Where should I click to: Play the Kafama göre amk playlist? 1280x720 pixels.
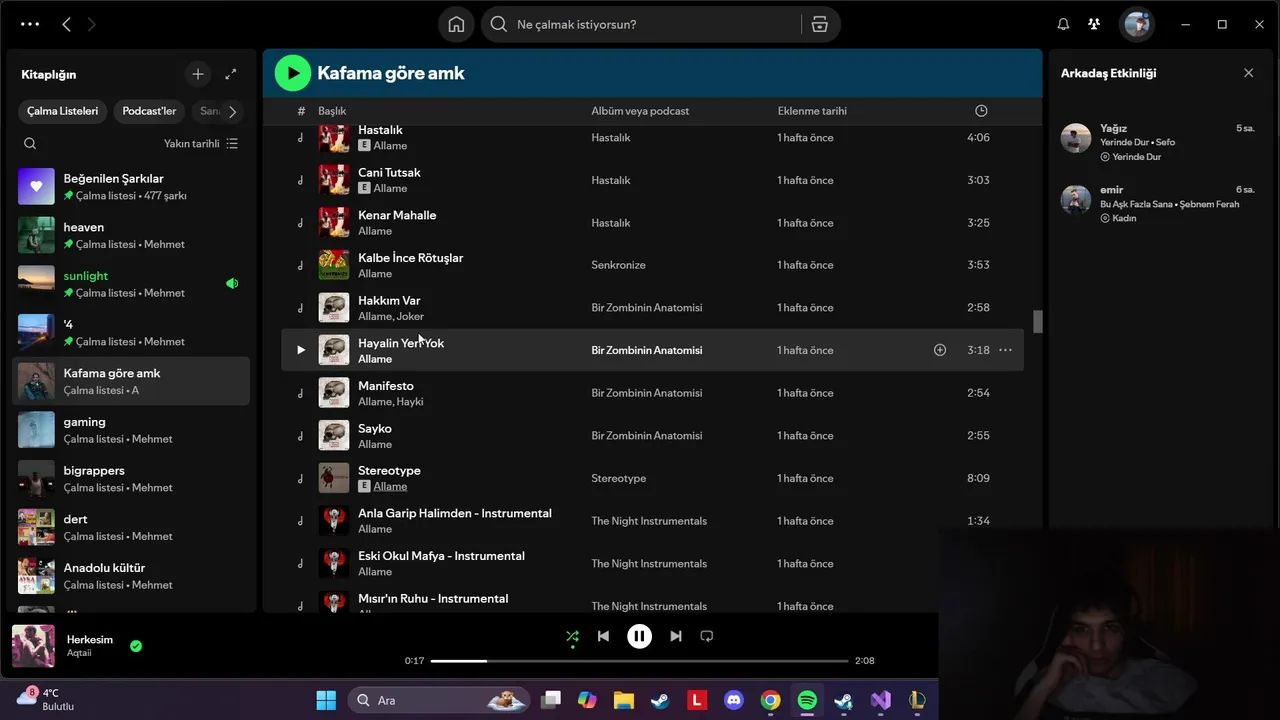[x=293, y=73]
